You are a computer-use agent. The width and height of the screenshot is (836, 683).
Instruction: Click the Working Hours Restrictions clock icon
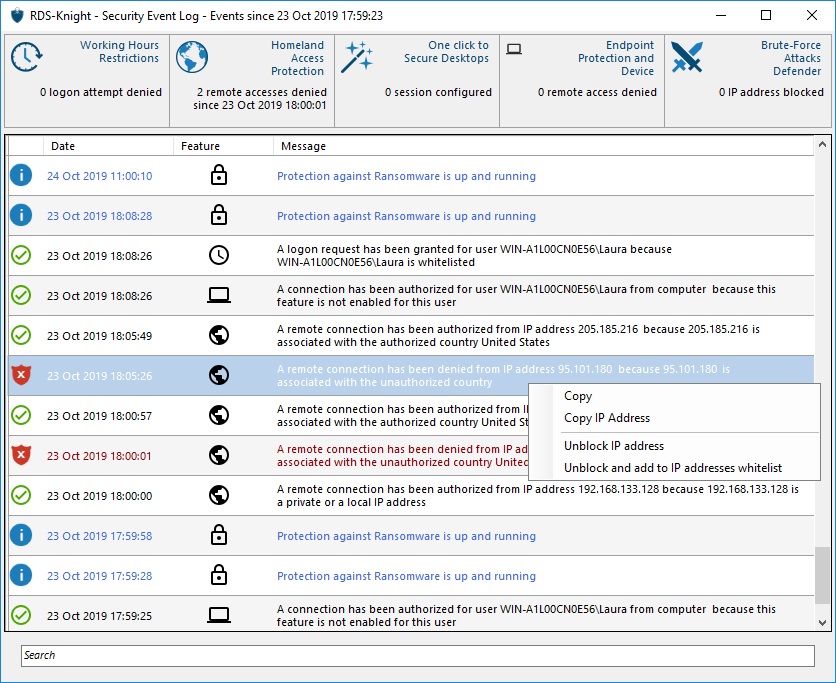27,57
